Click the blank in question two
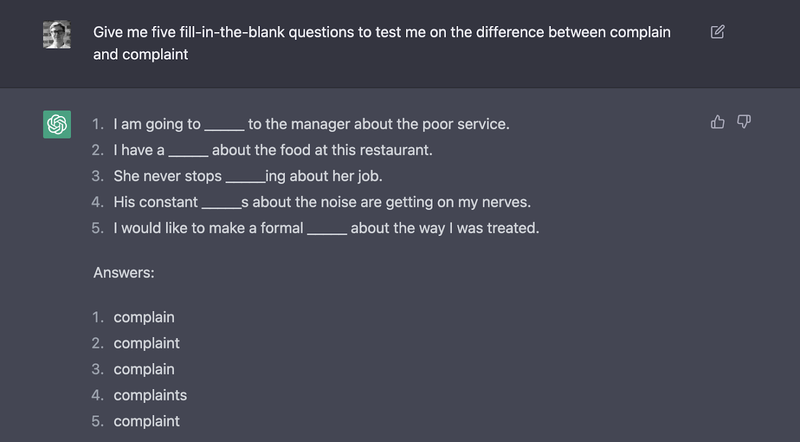The width and height of the screenshot is (800, 442). click(188, 152)
